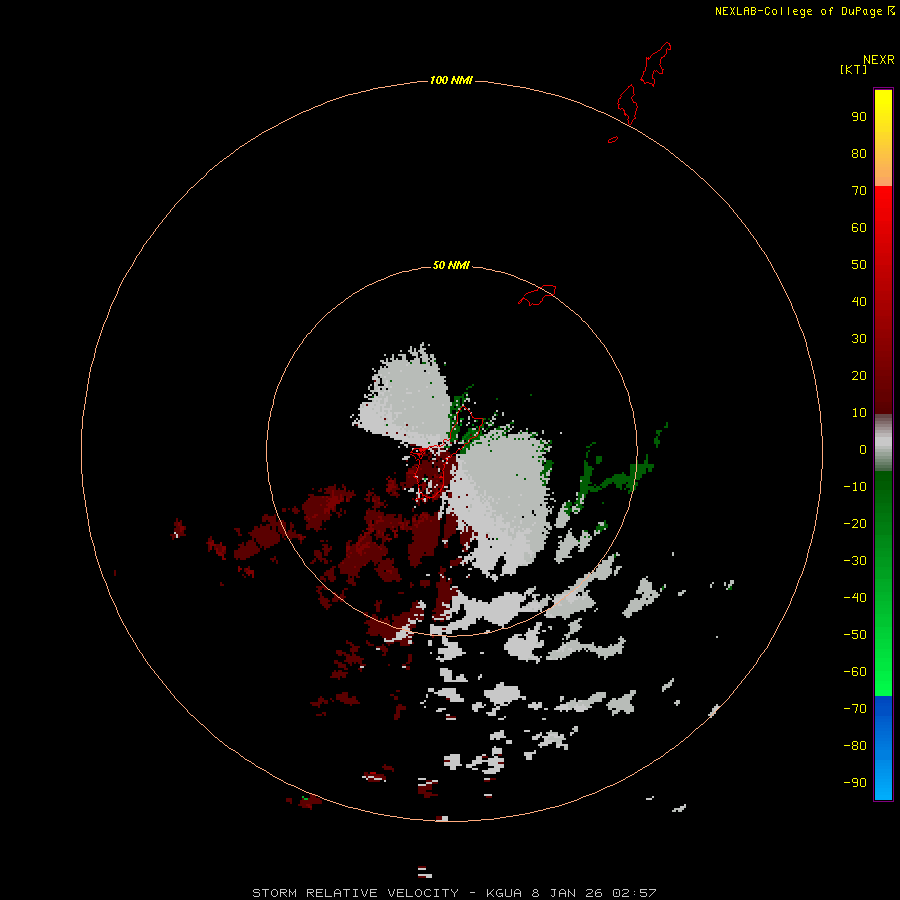
Task: Click the 80 value on the velocity scale
Action: click(859, 153)
